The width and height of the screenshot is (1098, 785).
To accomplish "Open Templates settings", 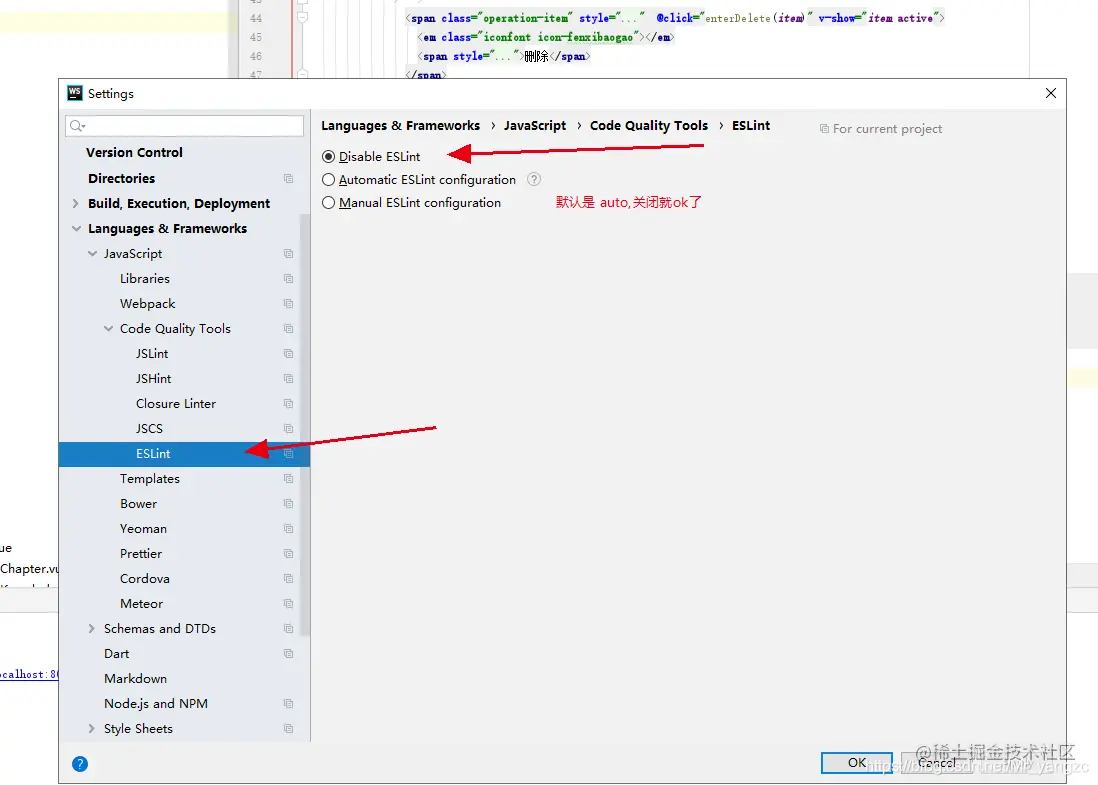I will point(150,479).
